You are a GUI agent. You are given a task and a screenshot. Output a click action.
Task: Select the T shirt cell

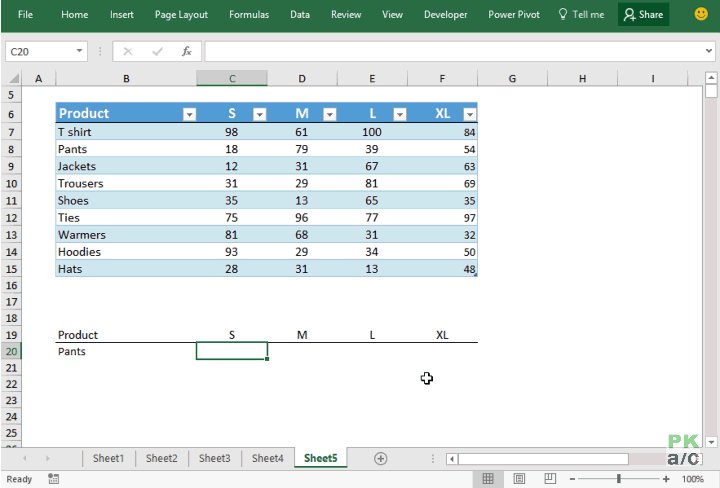click(x=126, y=132)
